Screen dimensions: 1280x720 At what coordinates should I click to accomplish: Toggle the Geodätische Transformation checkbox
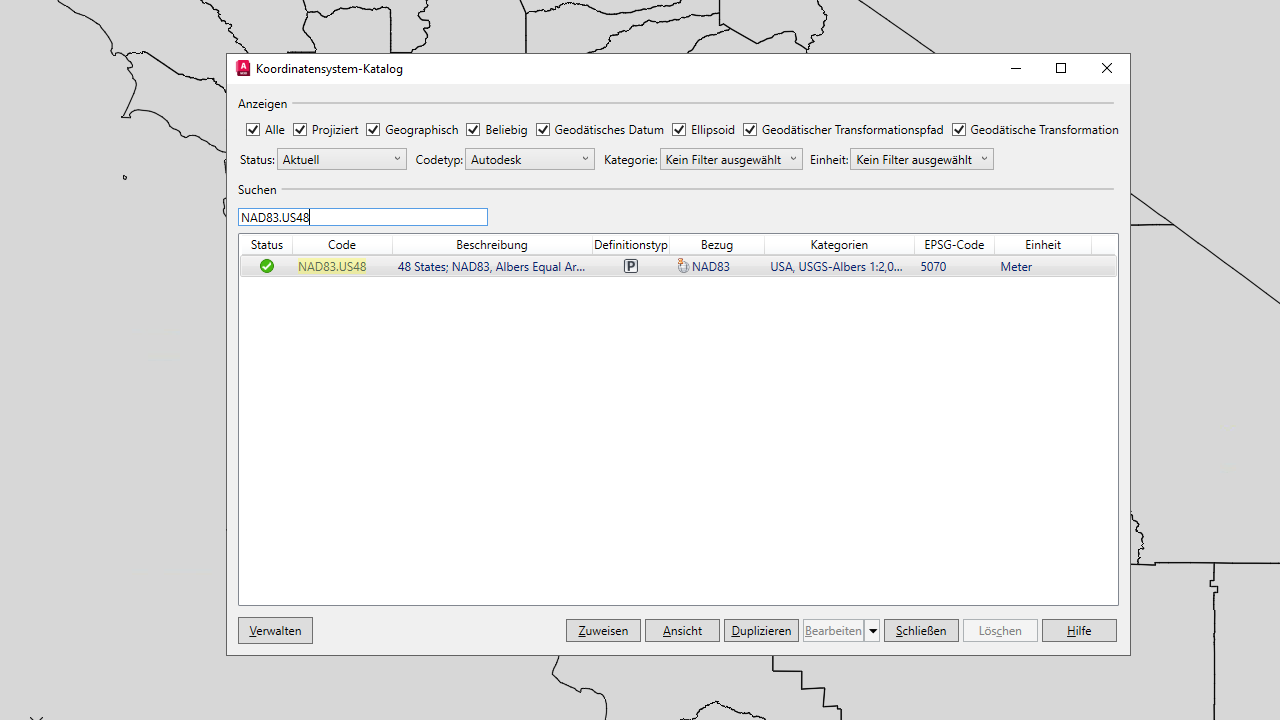tap(959, 130)
